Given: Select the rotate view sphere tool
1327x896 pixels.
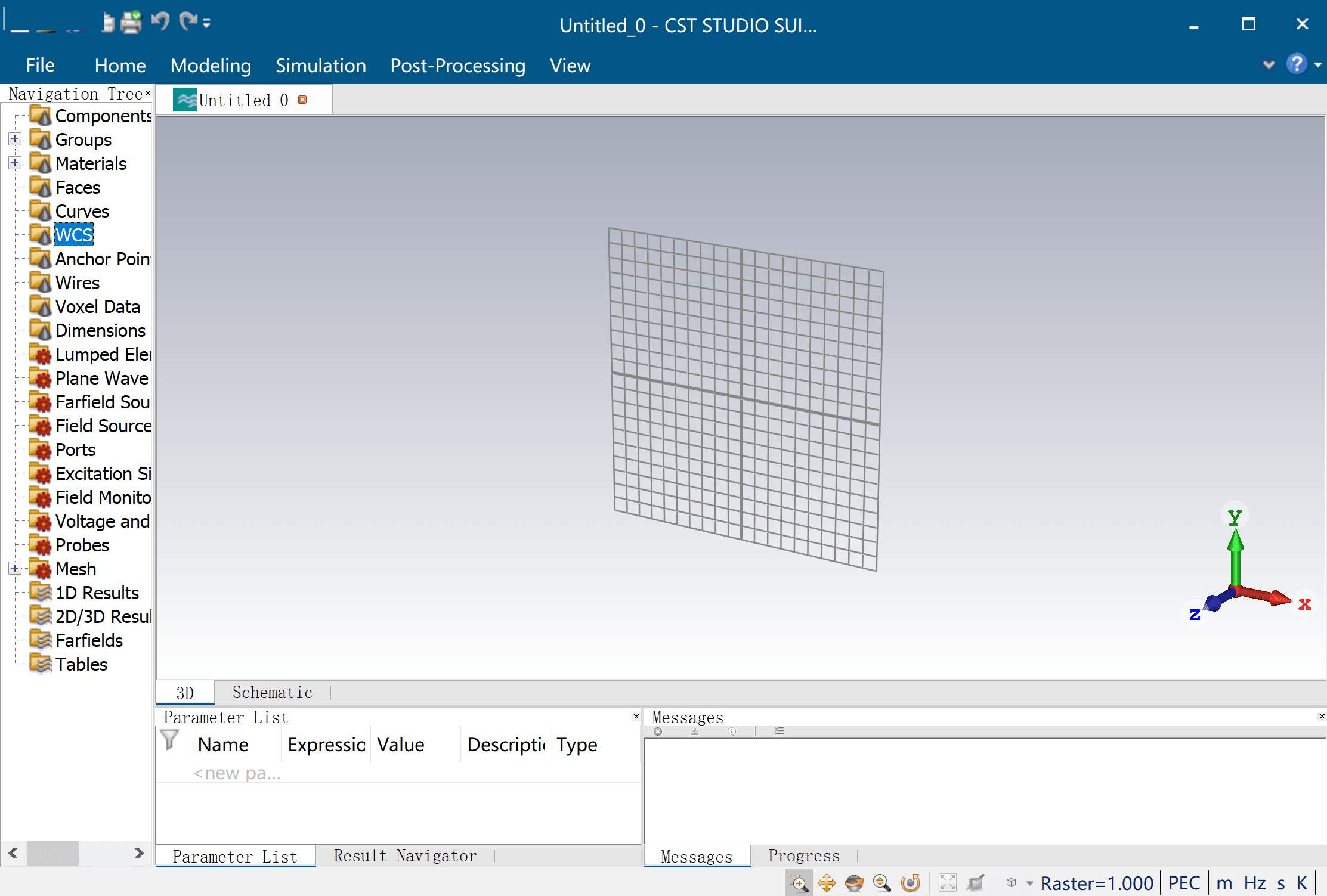Looking at the screenshot, I should [x=854, y=883].
